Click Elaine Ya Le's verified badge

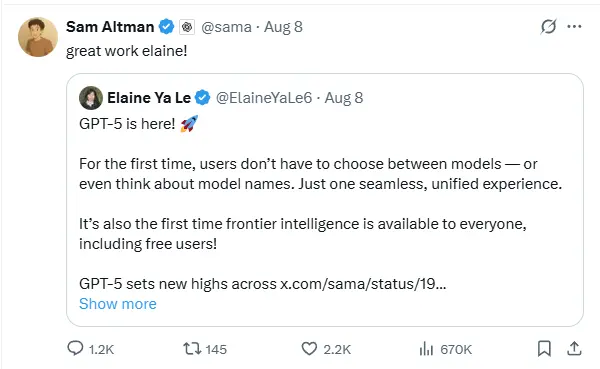click(202, 98)
